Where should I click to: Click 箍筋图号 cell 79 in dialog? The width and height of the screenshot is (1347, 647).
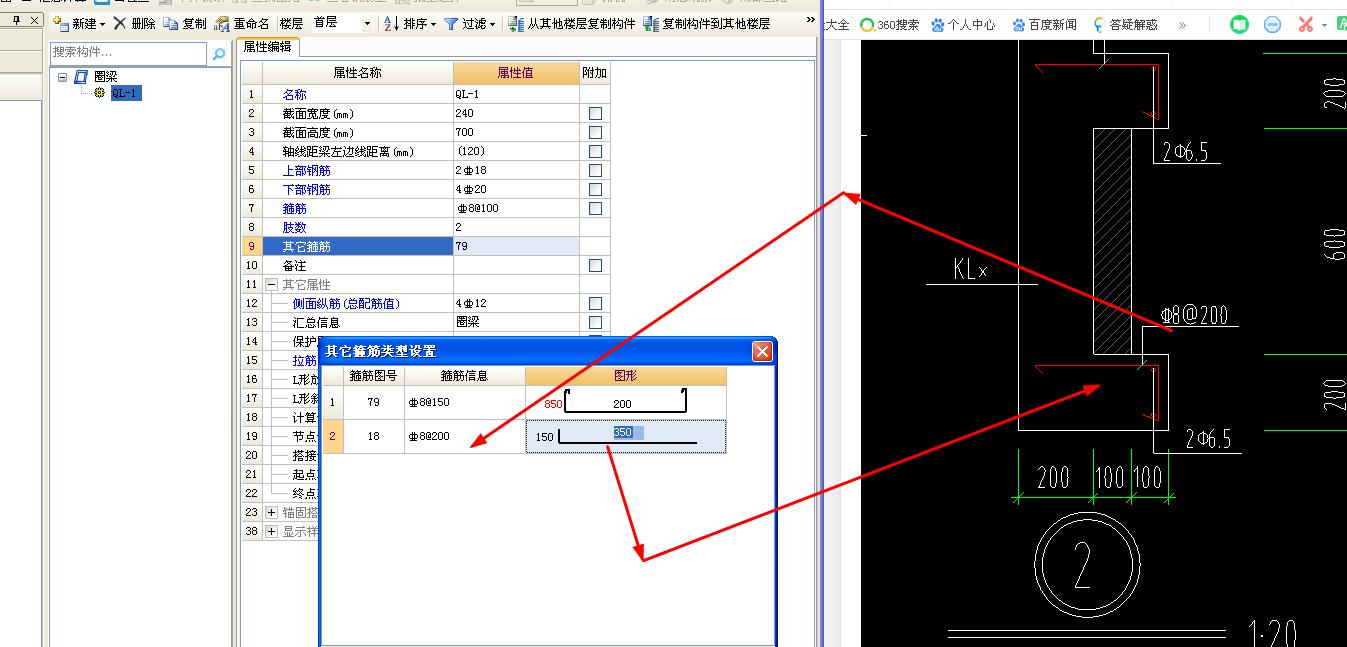(373, 403)
